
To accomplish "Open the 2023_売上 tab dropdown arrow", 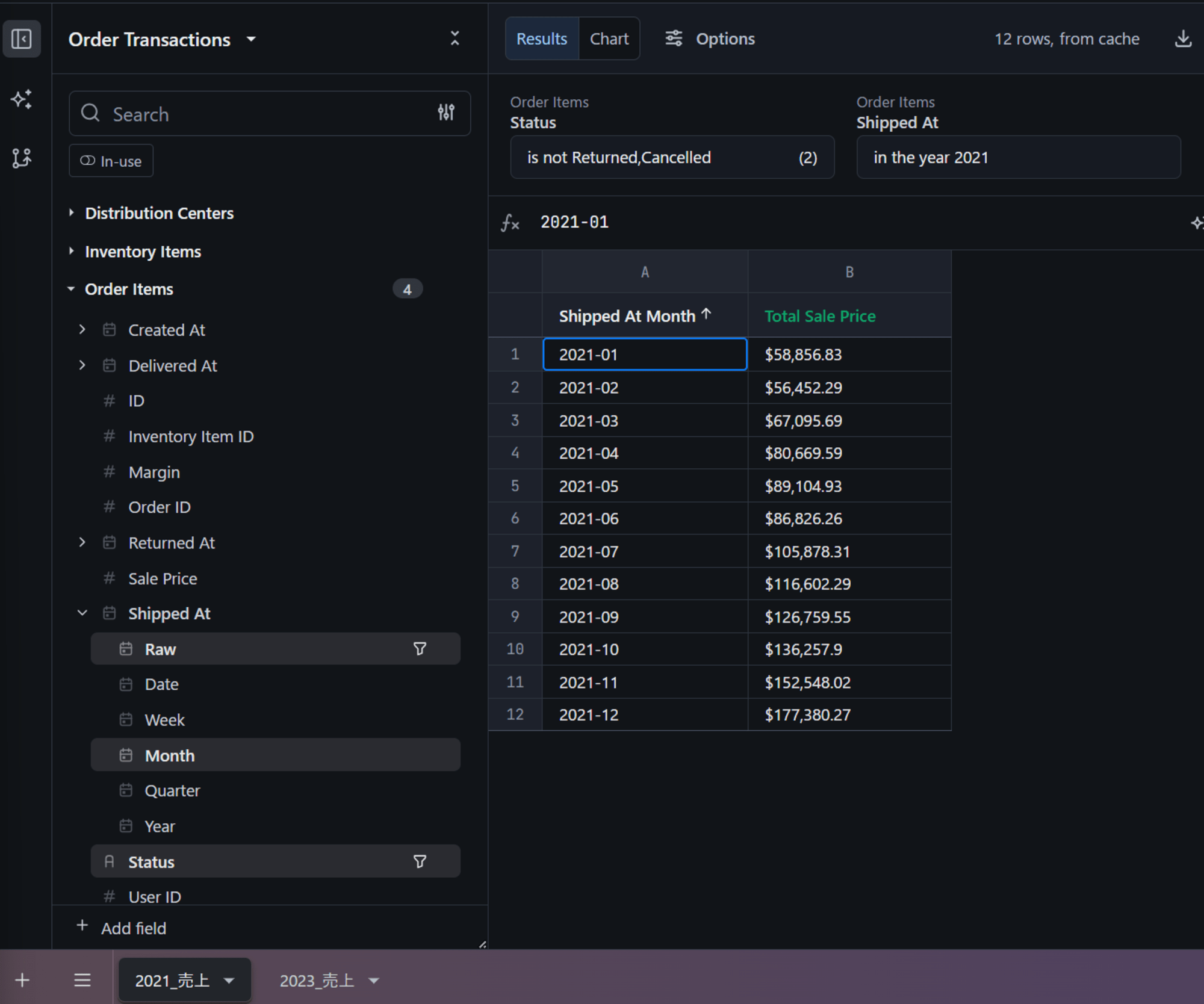I will (374, 981).
